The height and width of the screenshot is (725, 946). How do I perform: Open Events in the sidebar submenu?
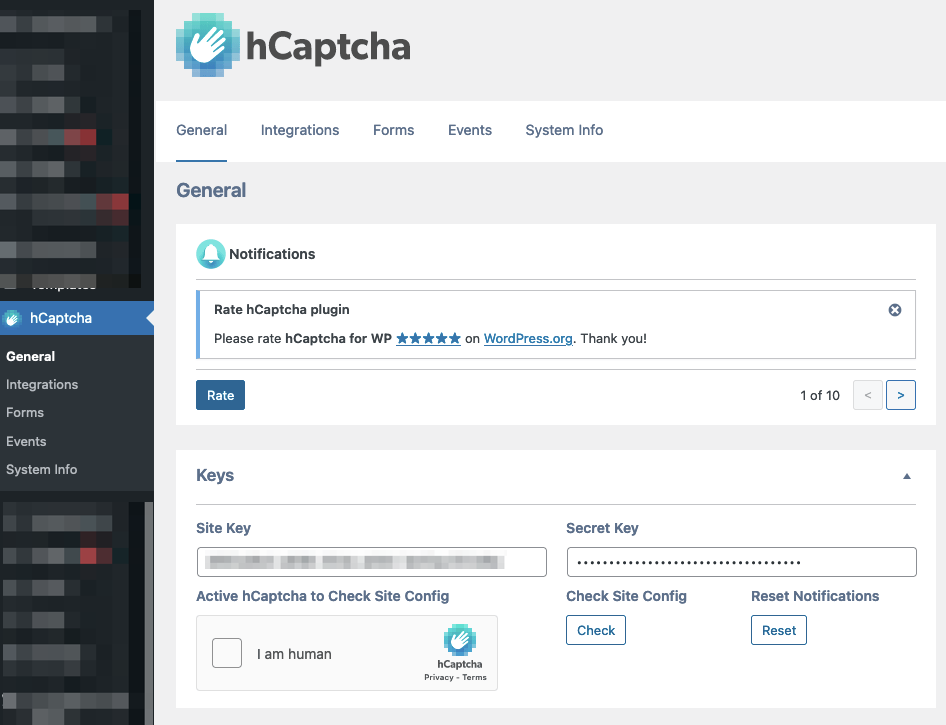point(26,442)
